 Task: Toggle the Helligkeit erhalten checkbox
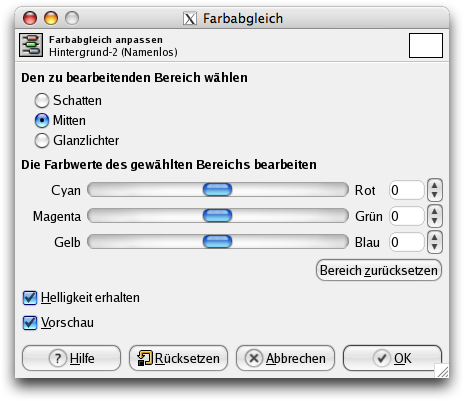[30, 298]
